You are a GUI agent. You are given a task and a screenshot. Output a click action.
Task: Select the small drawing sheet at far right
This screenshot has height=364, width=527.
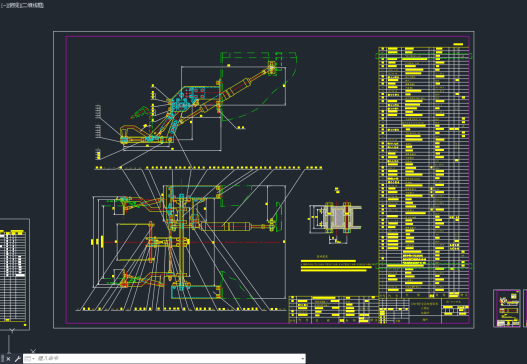[x=507, y=308]
